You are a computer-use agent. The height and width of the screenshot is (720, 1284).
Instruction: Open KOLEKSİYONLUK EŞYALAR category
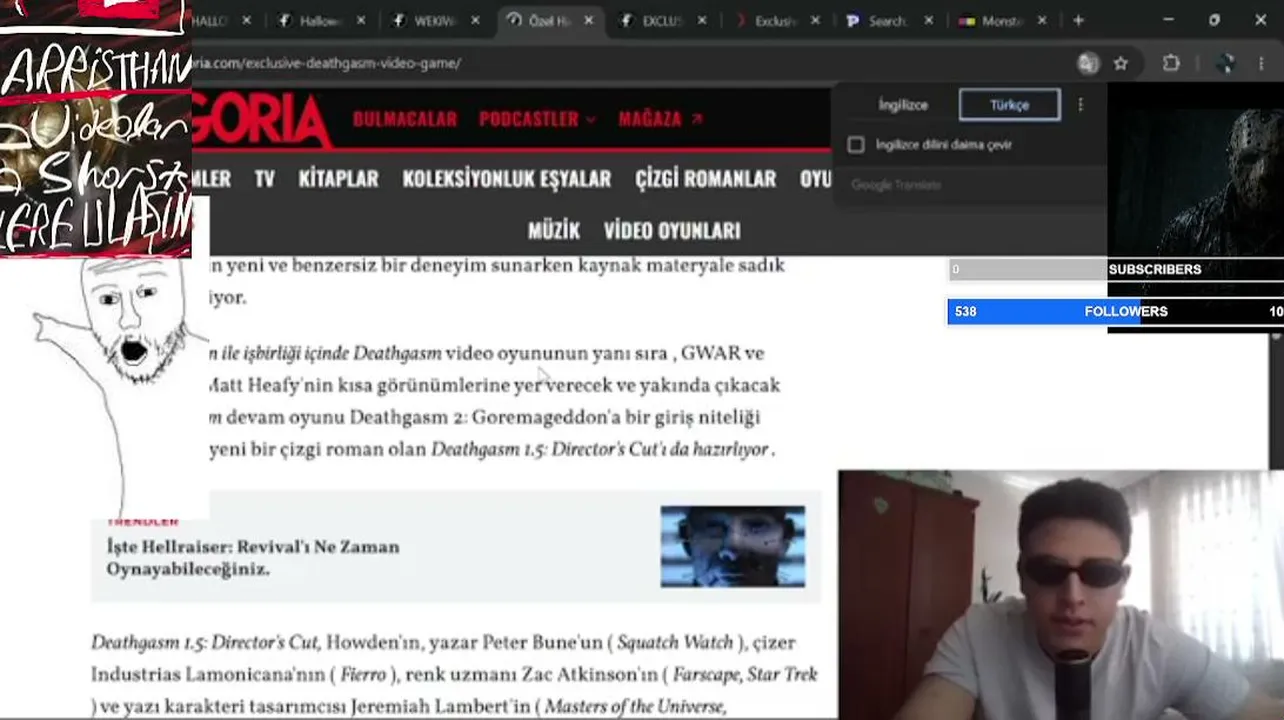pyautogui.click(x=506, y=179)
